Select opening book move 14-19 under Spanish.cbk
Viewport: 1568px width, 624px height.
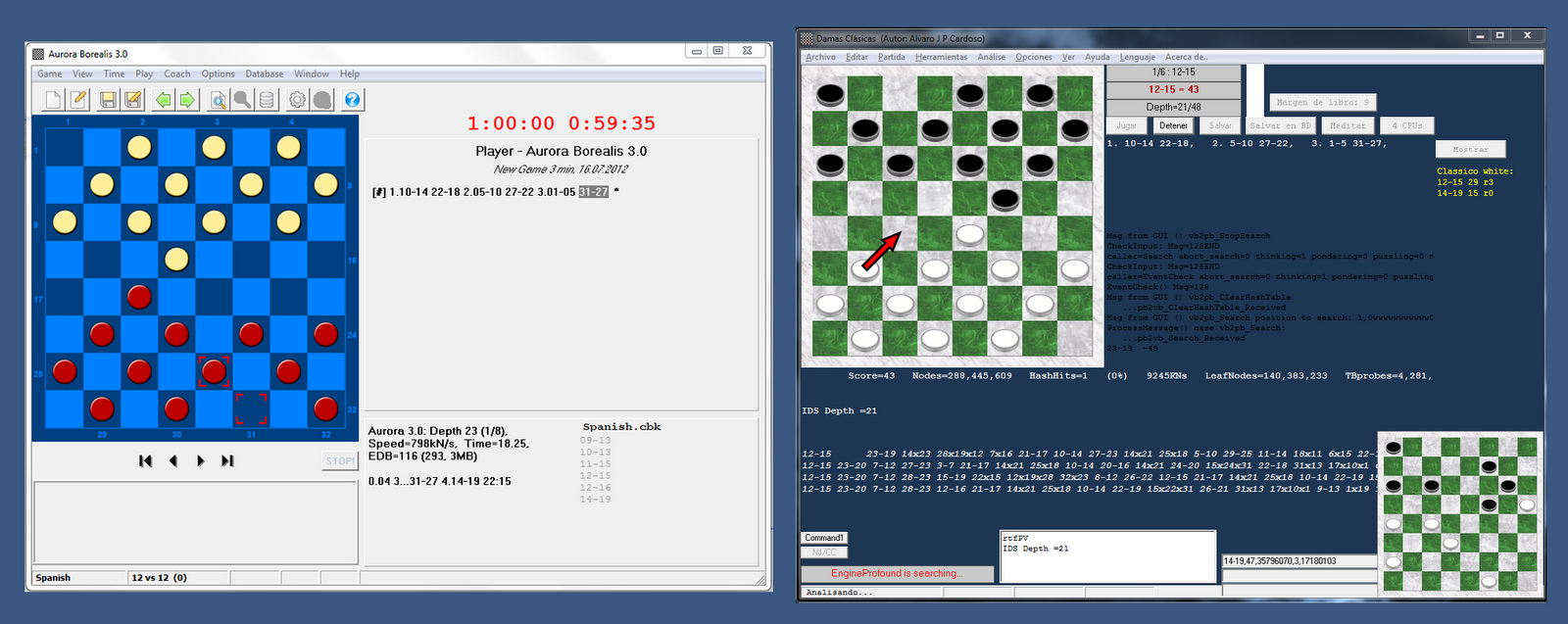(595, 500)
